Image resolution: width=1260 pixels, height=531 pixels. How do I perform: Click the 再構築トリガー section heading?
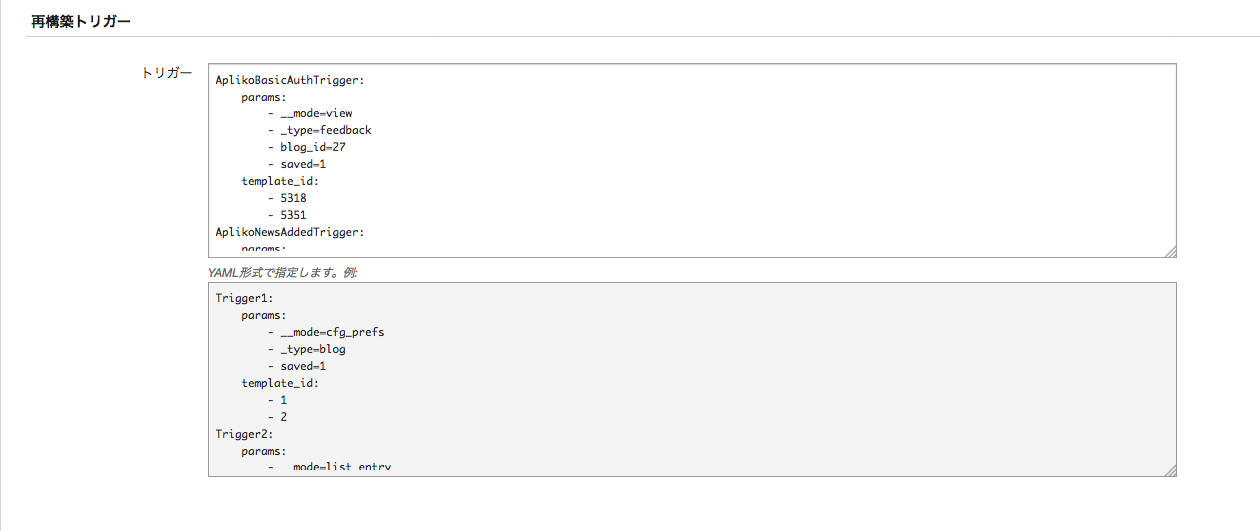[x=81, y=21]
